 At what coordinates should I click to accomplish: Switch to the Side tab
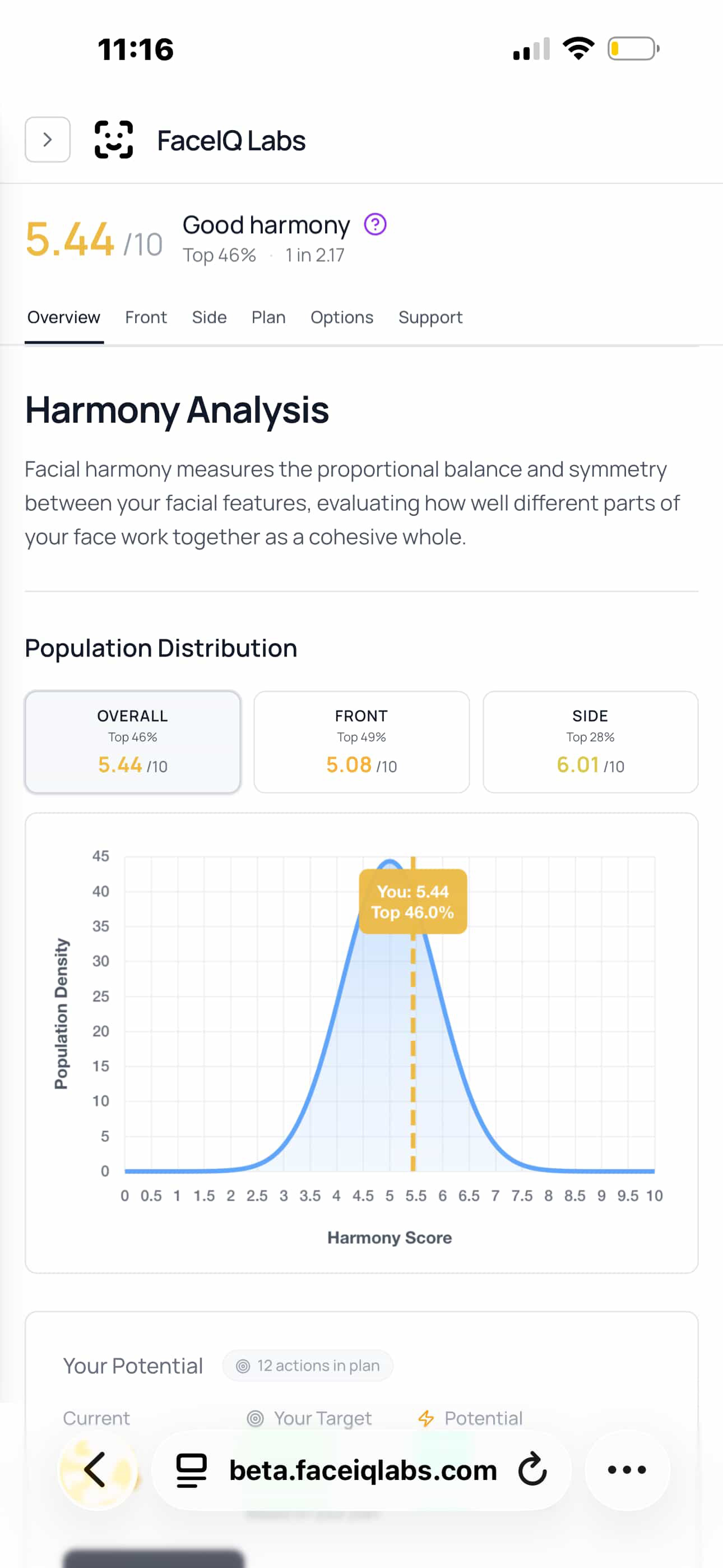click(x=208, y=318)
